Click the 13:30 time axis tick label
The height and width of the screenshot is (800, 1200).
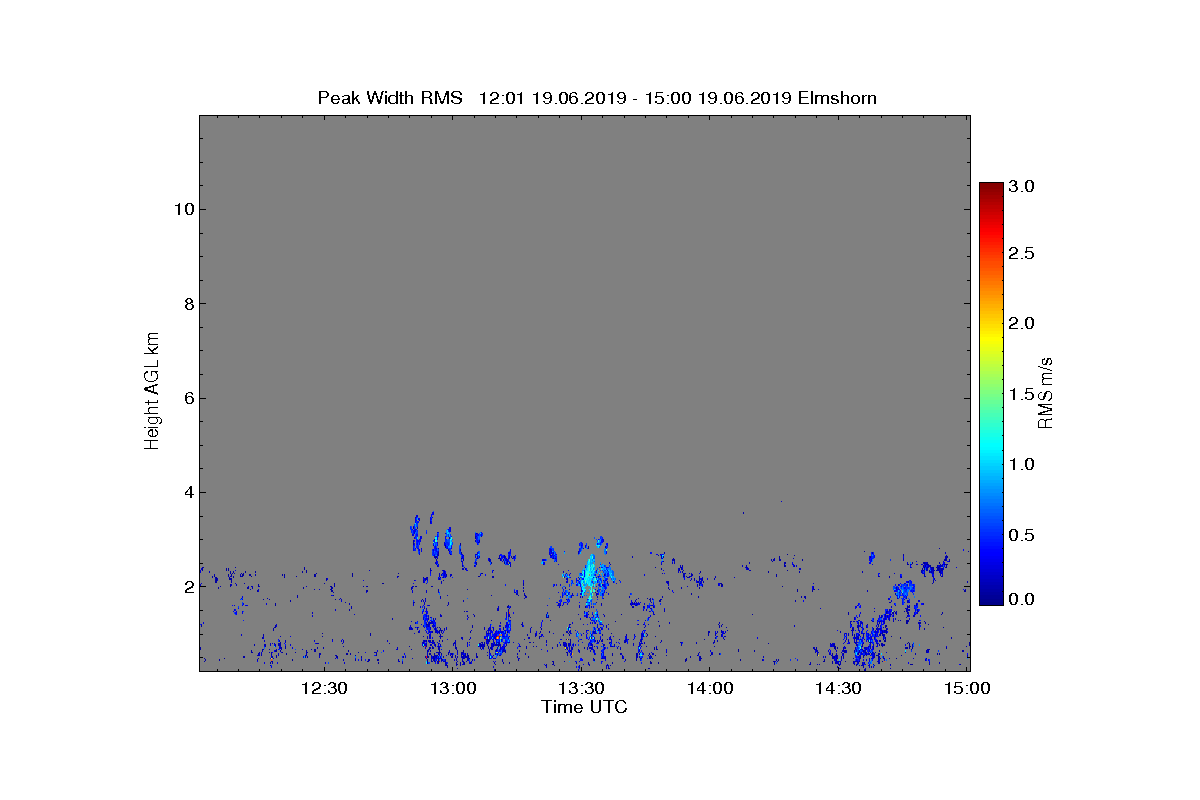pos(581,688)
